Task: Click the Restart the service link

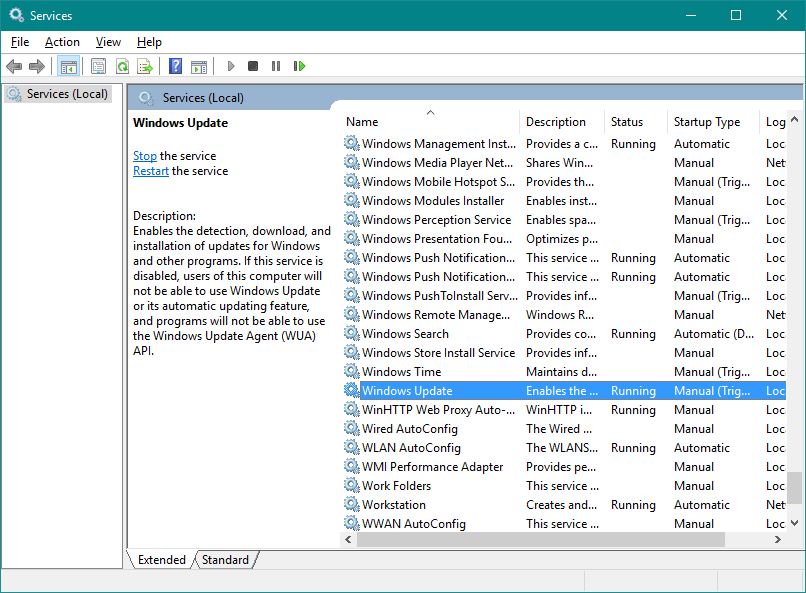Action: click(151, 171)
